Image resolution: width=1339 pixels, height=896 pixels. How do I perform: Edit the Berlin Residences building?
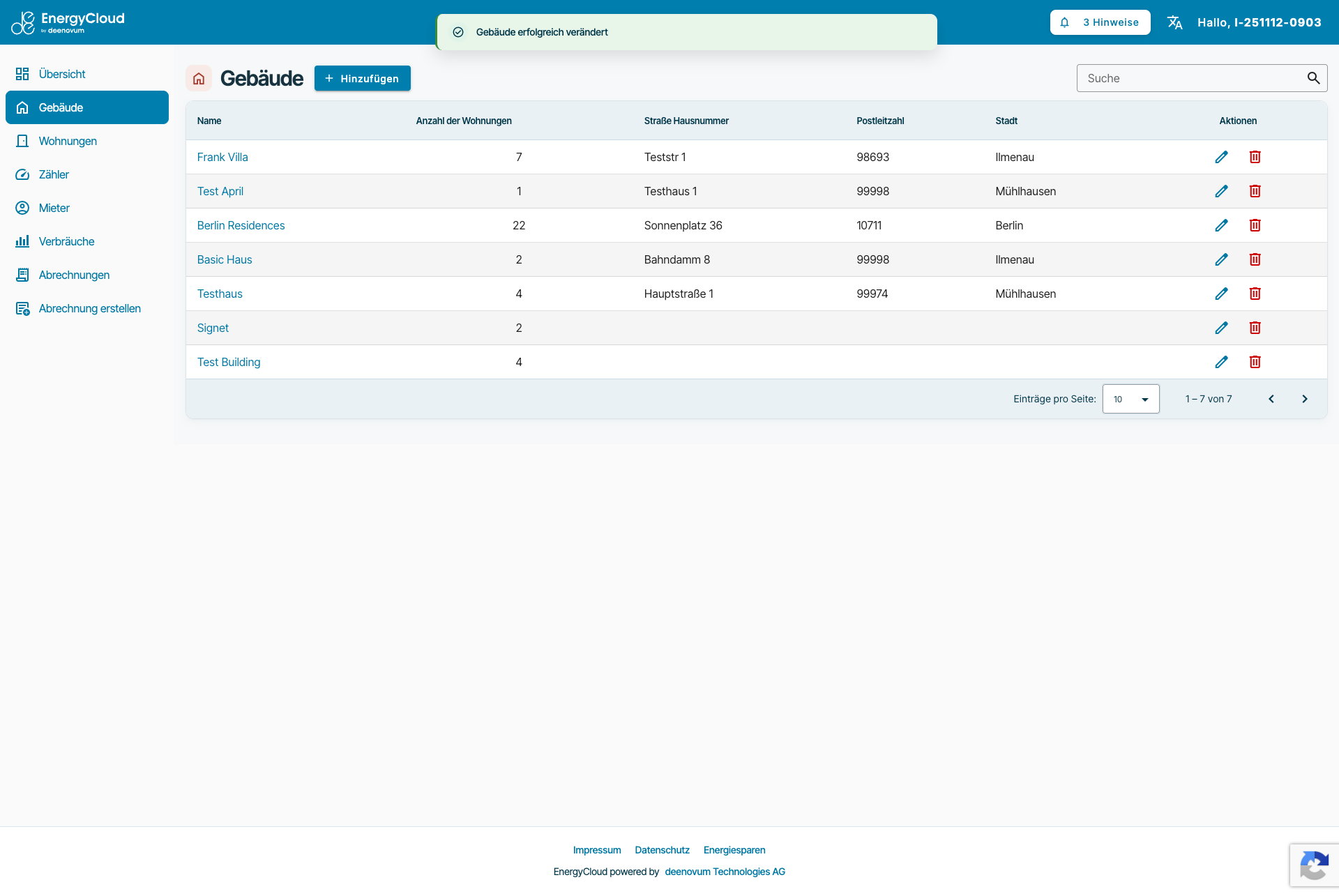(1221, 225)
